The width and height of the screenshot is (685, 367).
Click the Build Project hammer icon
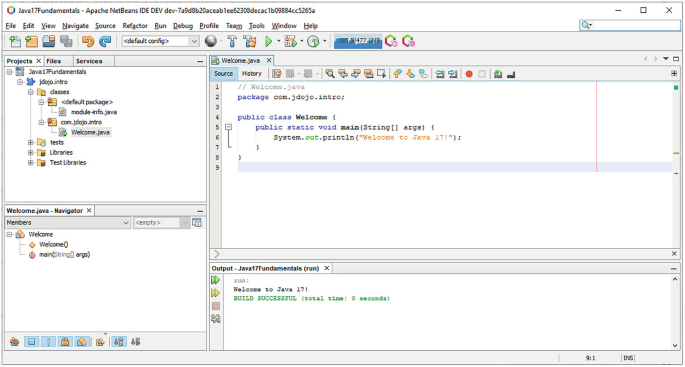(x=232, y=42)
